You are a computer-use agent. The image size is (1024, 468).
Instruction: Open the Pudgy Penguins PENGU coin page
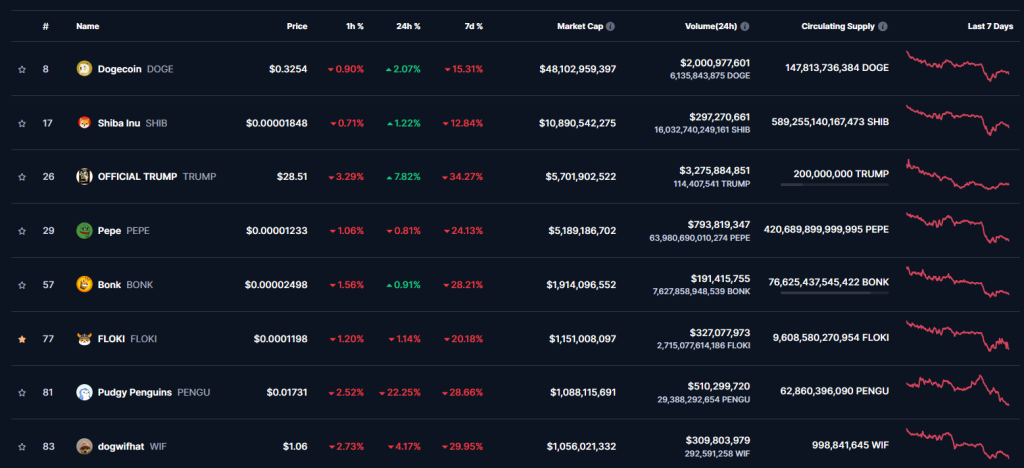pyautogui.click(x=153, y=392)
